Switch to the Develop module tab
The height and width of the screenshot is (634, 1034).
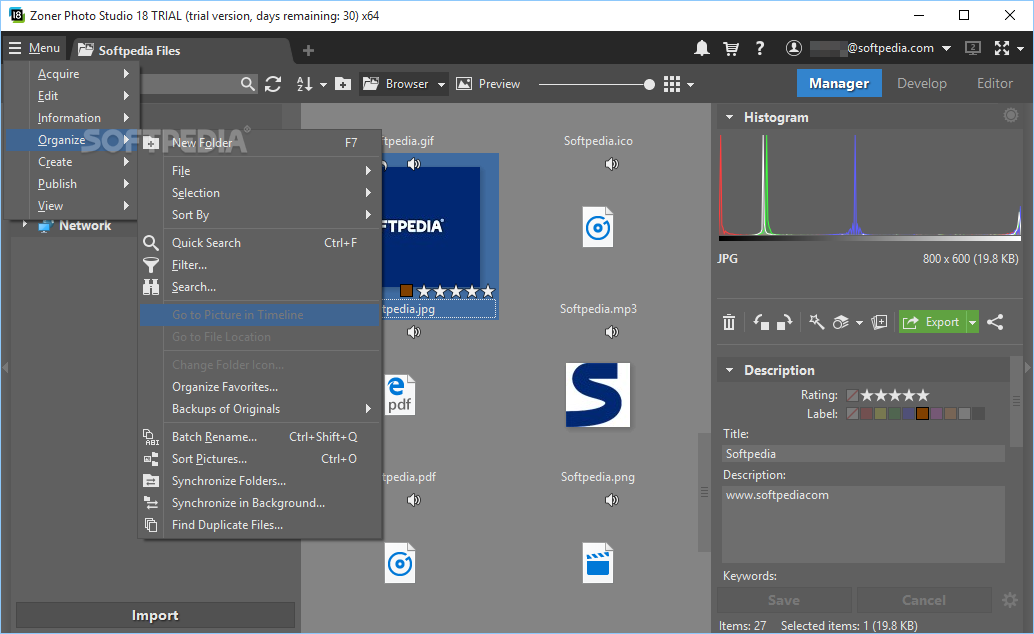[921, 83]
